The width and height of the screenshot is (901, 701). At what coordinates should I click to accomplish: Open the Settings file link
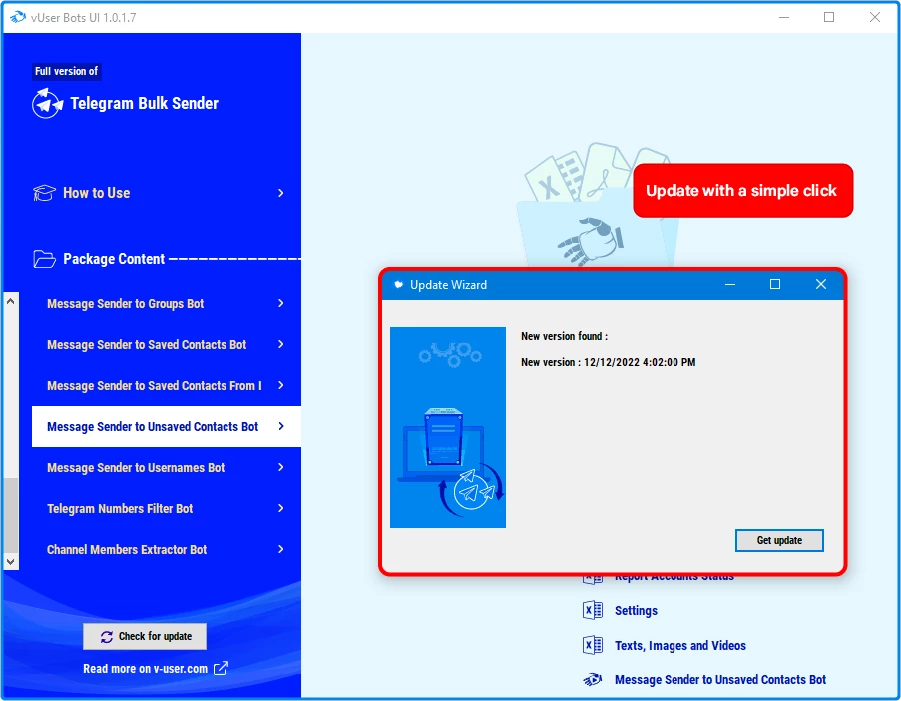[x=636, y=610]
